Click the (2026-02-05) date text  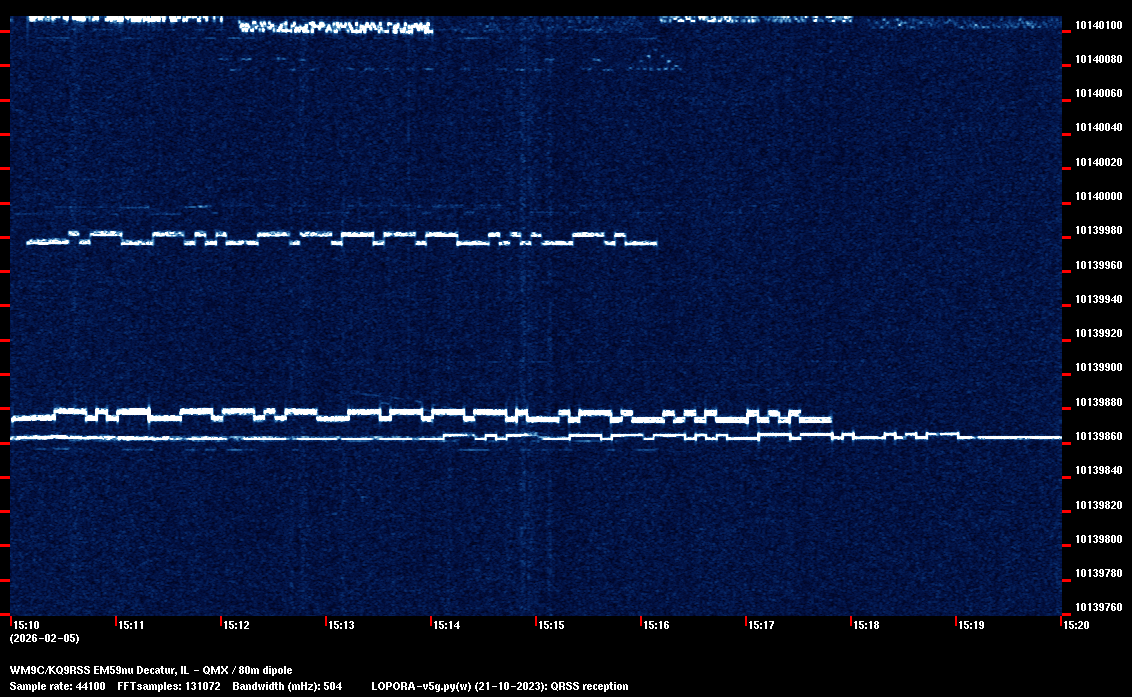click(x=44, y=638)
